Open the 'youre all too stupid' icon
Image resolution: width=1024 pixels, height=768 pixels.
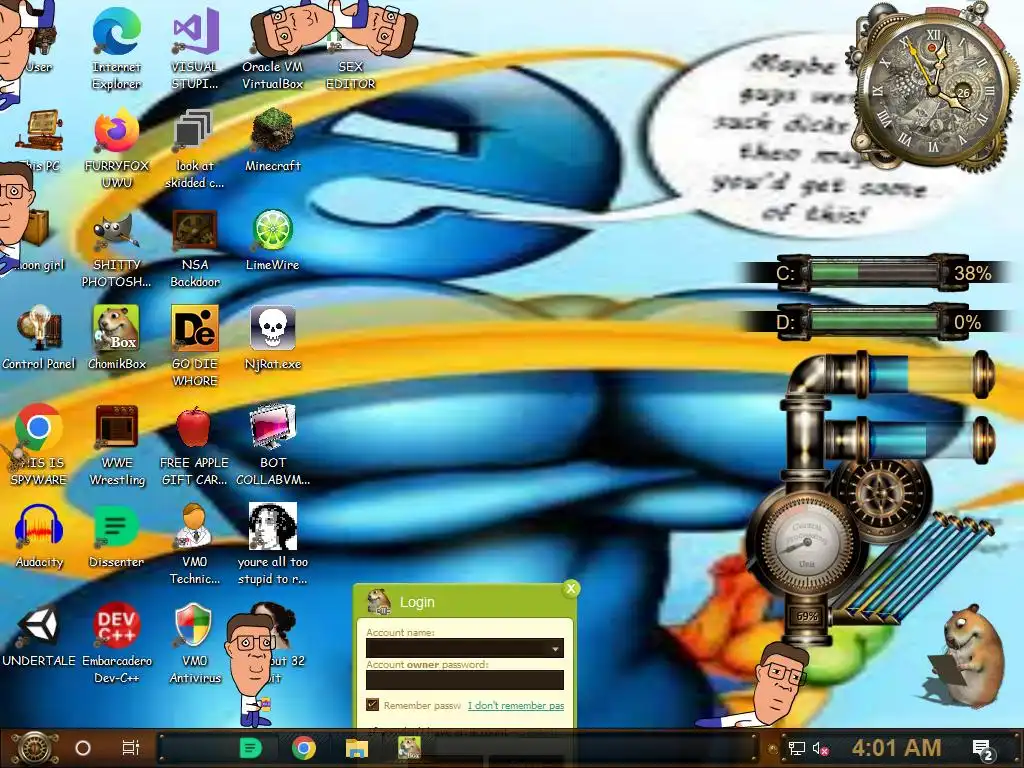pos(272,545)
